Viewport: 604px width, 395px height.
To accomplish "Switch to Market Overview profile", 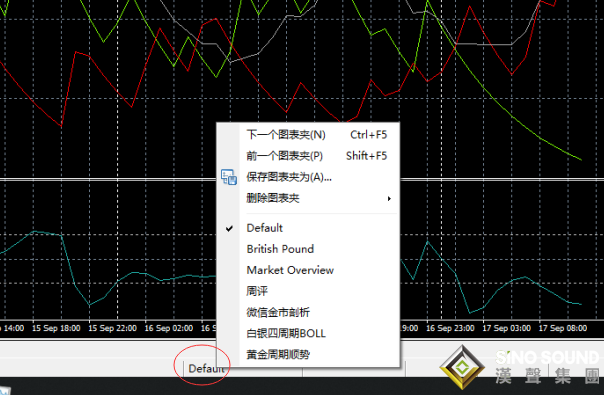I will 308,270.
